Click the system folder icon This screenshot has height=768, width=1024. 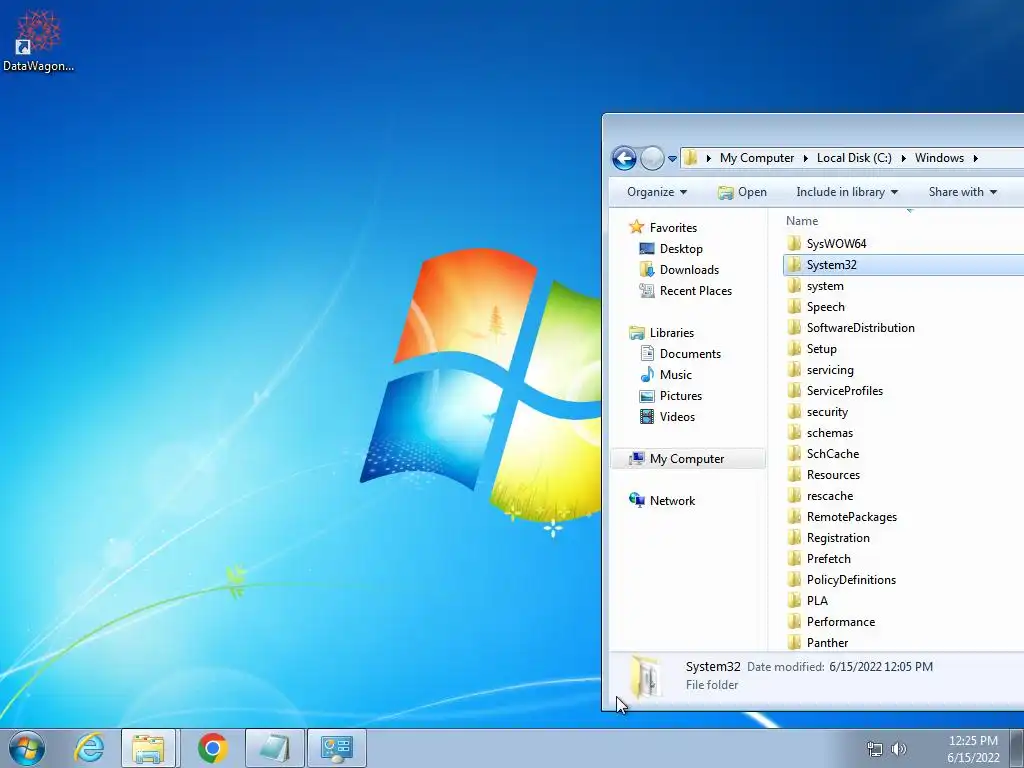tap(794, 285)
